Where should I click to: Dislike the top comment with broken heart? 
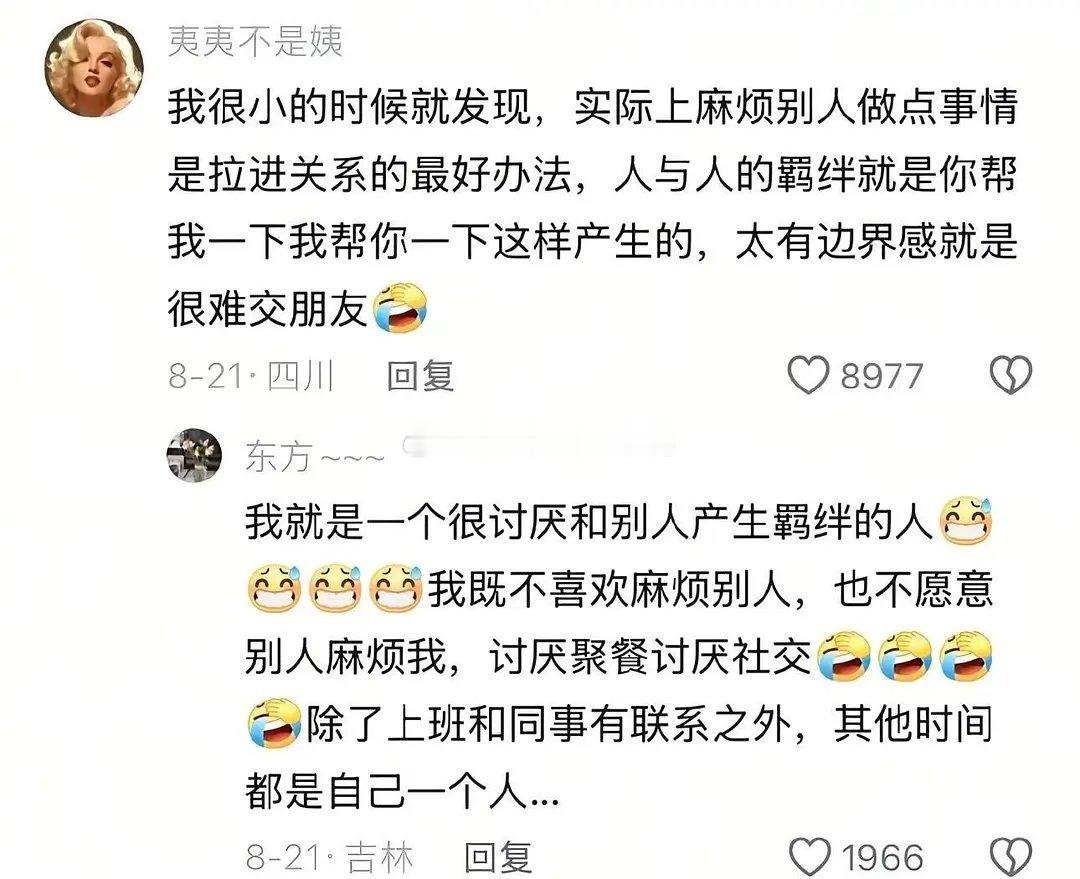coord(1010,375)
